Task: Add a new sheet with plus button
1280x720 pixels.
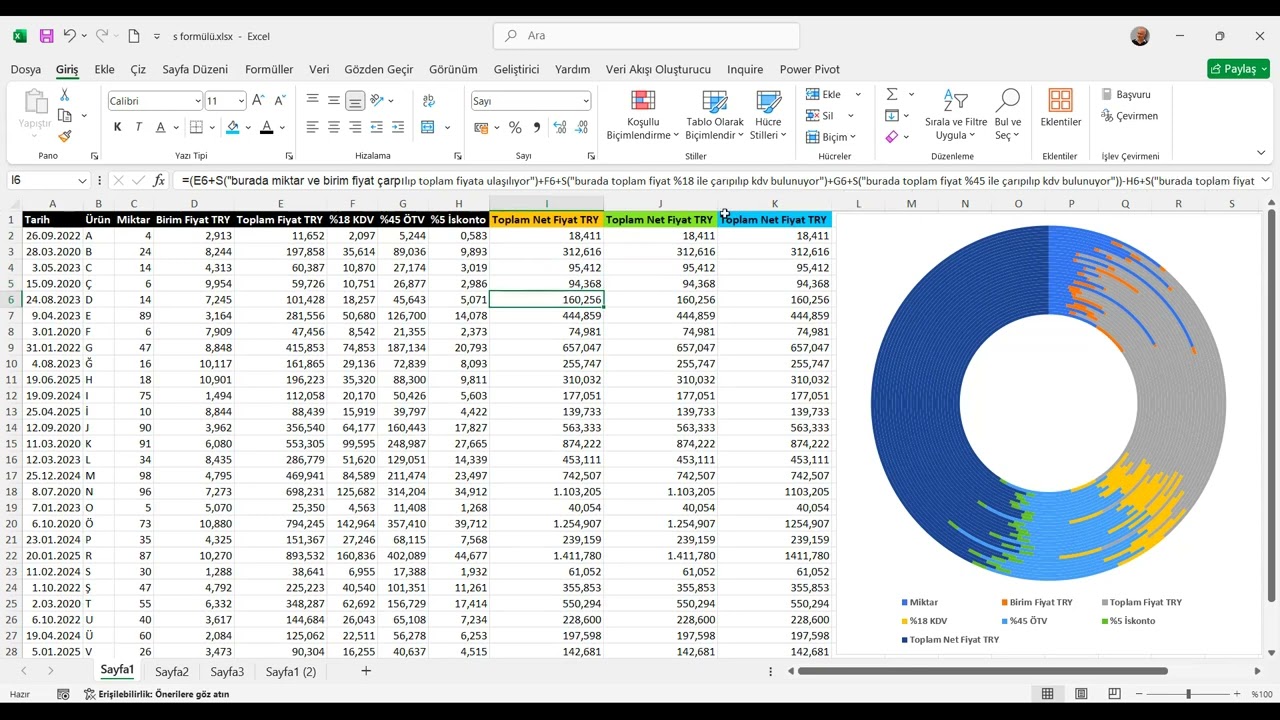Action: (366, 671)
